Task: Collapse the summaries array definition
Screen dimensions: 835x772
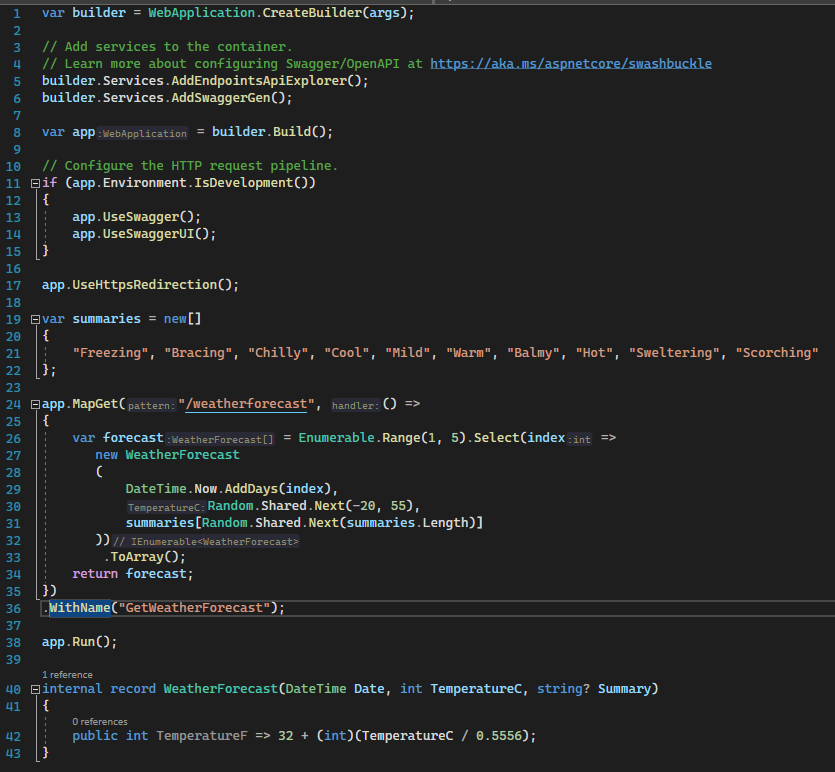Action: point(35,318)
